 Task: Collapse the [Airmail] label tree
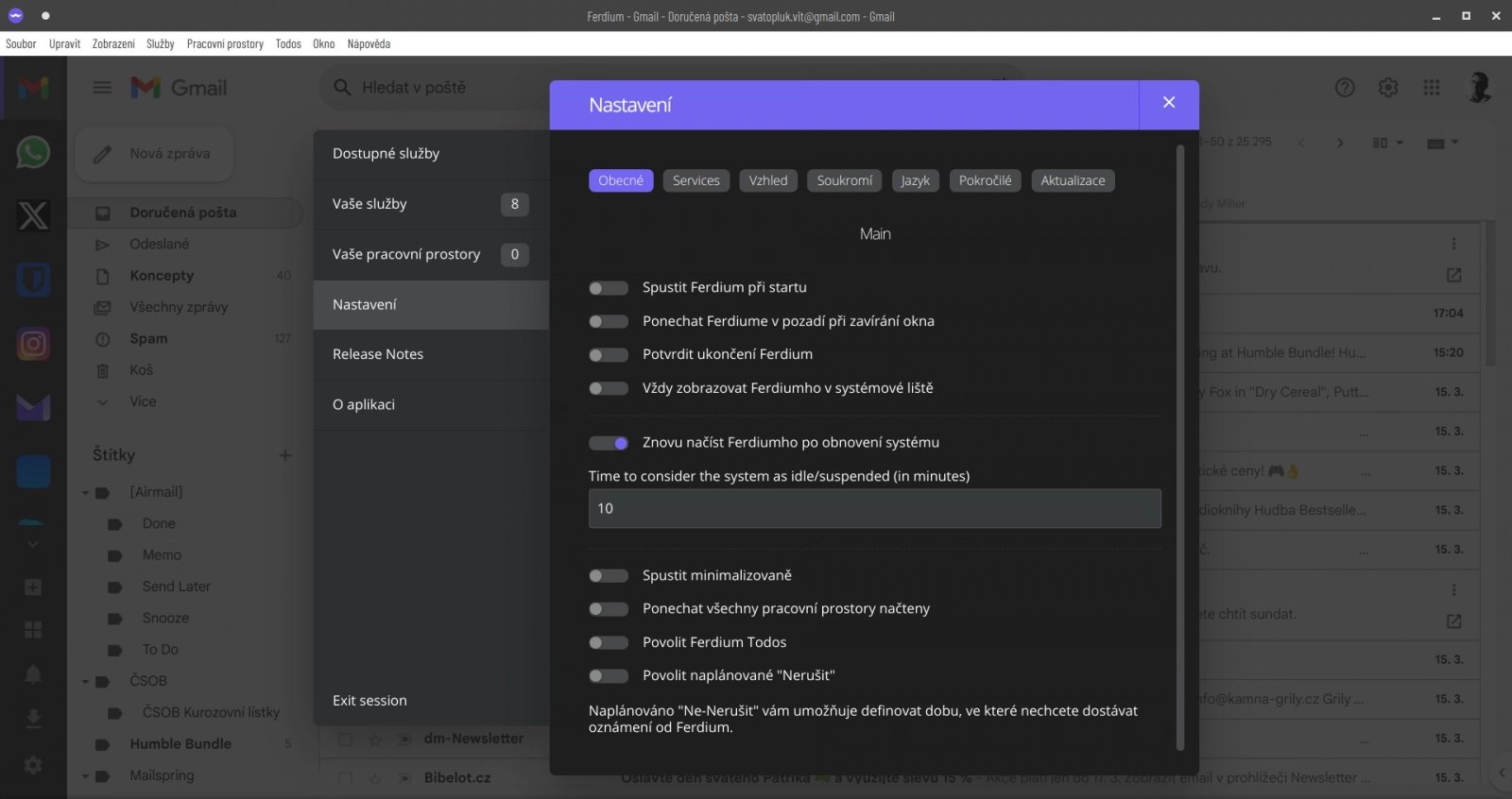point(85,493)
